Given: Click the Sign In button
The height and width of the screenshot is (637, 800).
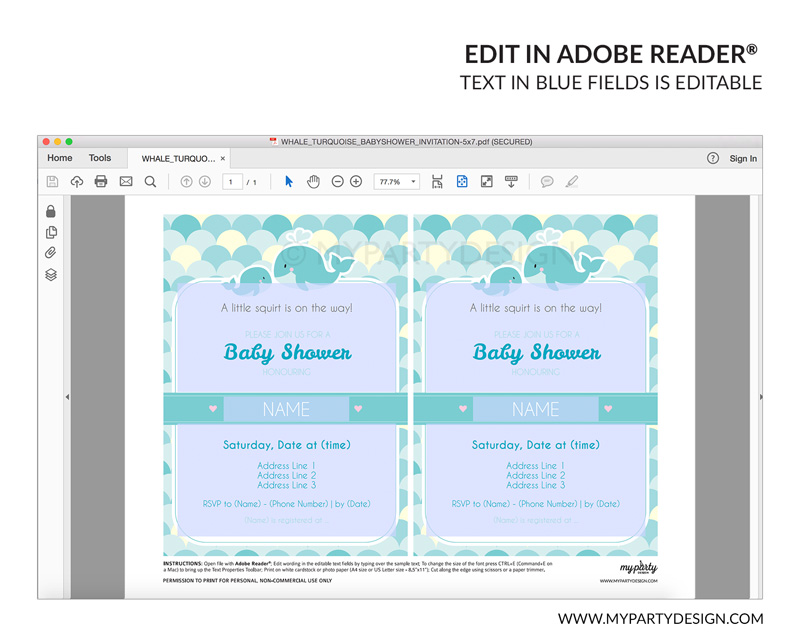Looking at the screenshot, I should pos(743,158).
